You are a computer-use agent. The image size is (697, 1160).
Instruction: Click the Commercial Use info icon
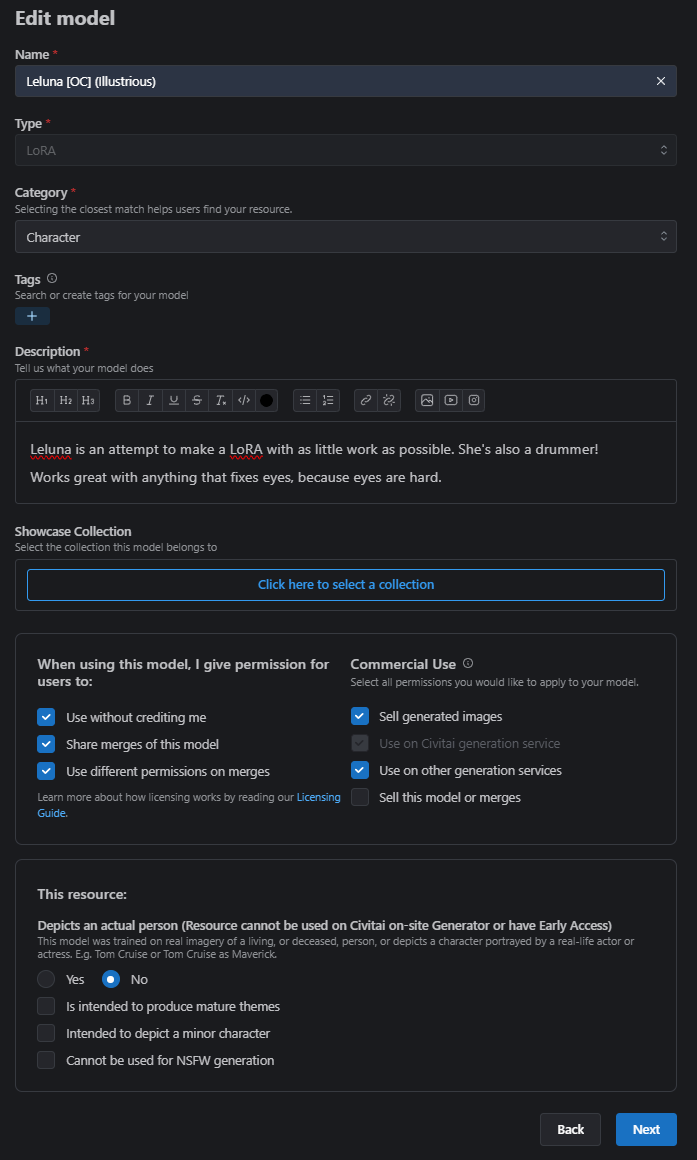pos(468,663)
